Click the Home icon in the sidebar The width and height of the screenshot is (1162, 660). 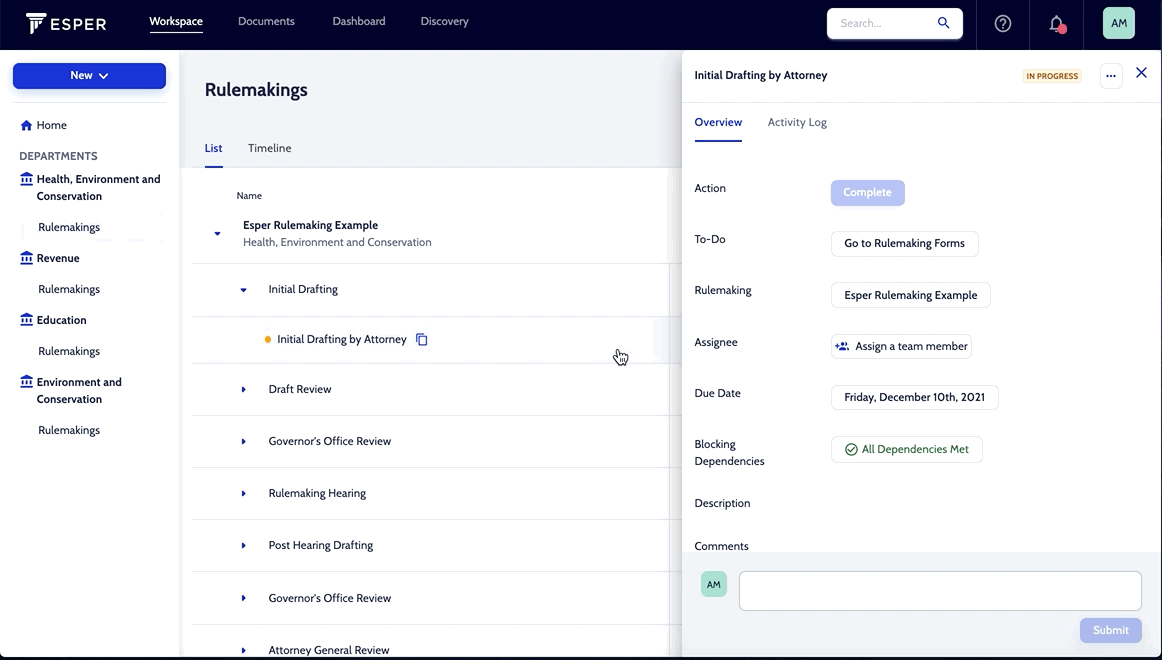[x=24, y=124]
